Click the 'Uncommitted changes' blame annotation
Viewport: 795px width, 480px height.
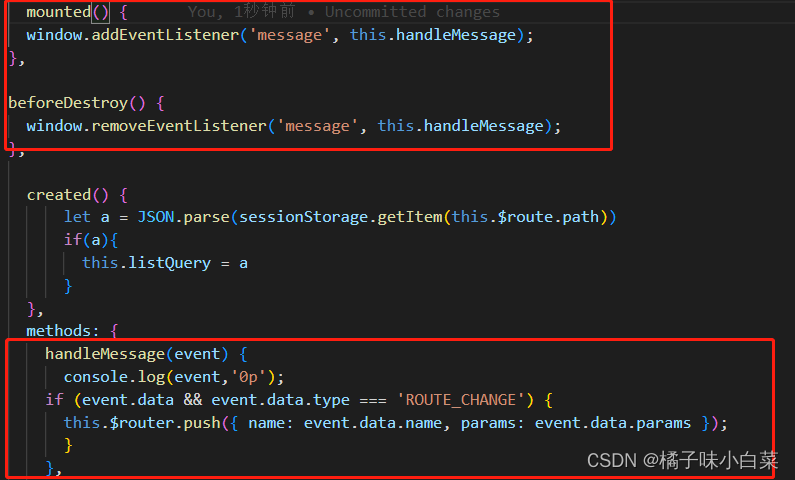[x=412, y=12]
